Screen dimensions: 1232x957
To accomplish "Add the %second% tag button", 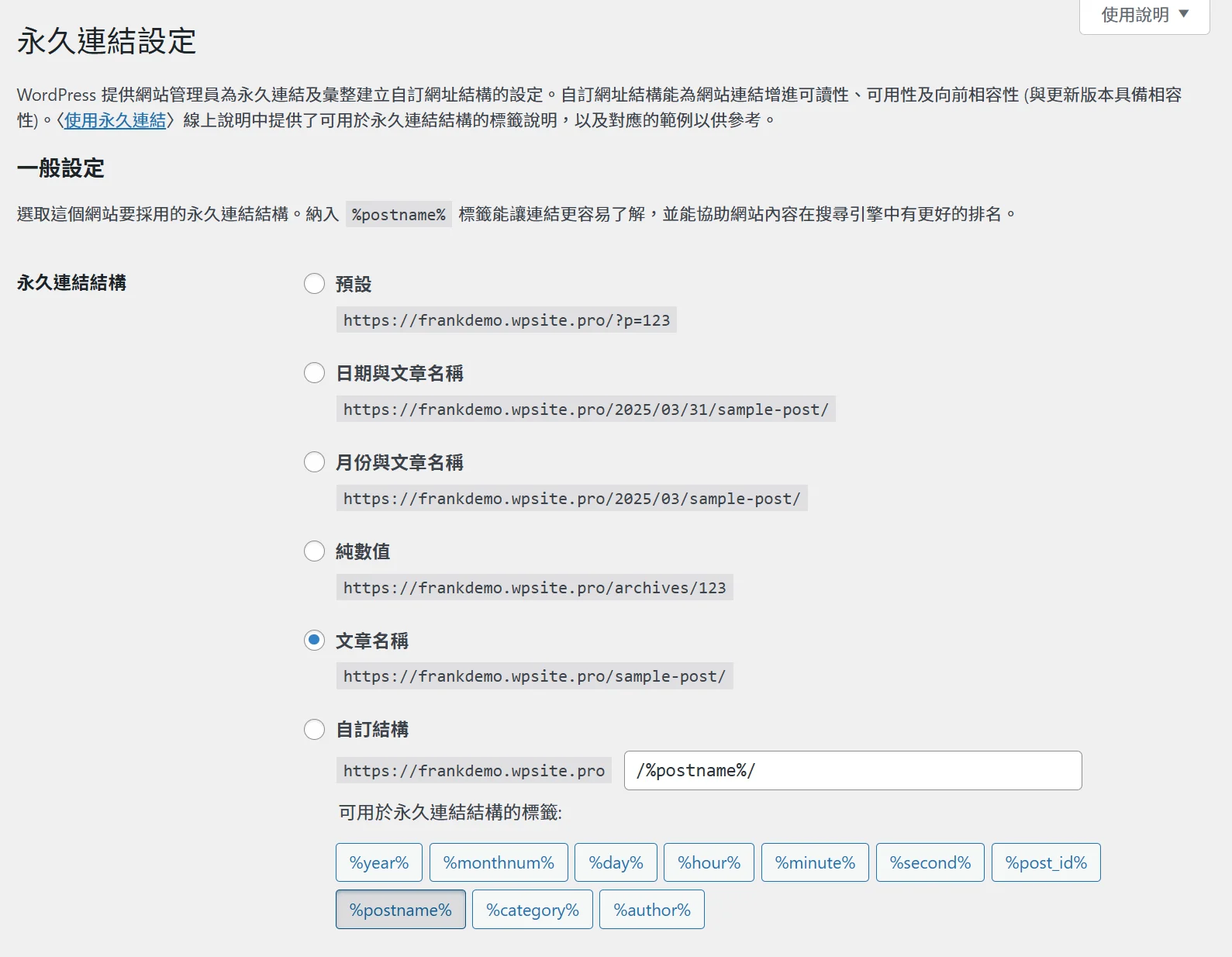I will coord(930,862).
